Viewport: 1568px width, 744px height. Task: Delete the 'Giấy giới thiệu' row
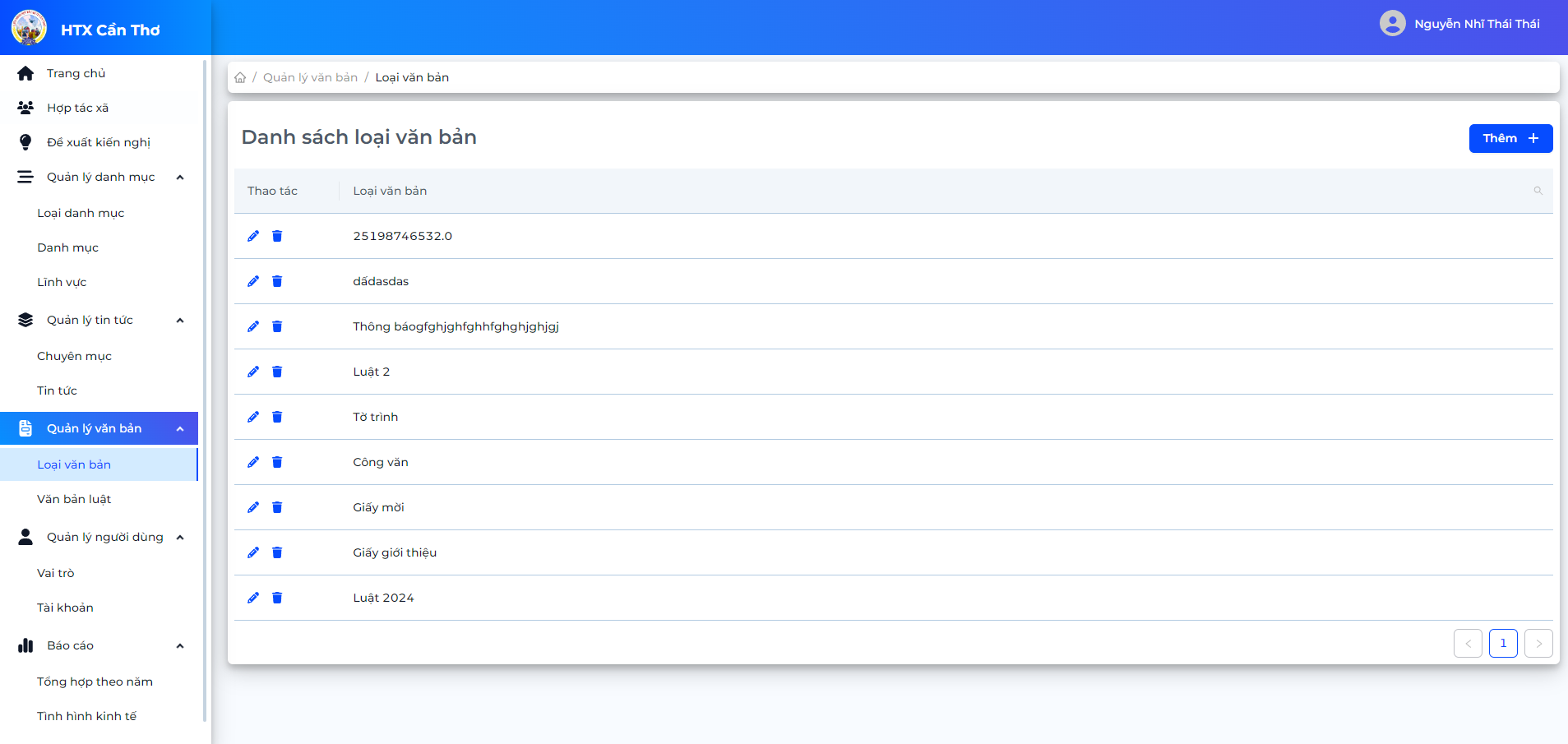[x=277, y=552]
